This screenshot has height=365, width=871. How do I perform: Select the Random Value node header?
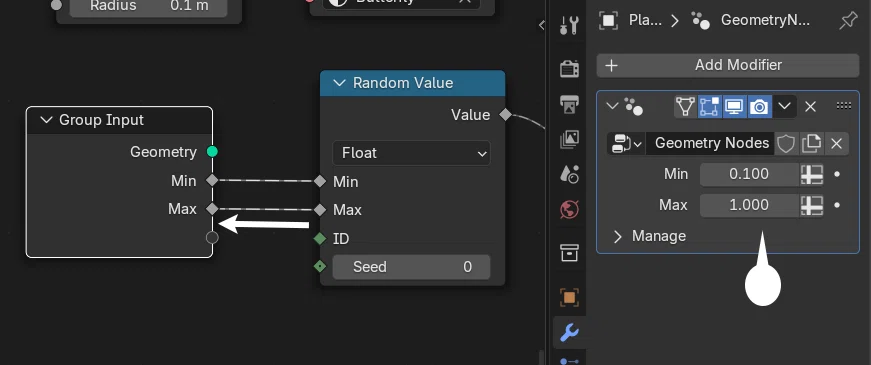click(x=412, y=83)
